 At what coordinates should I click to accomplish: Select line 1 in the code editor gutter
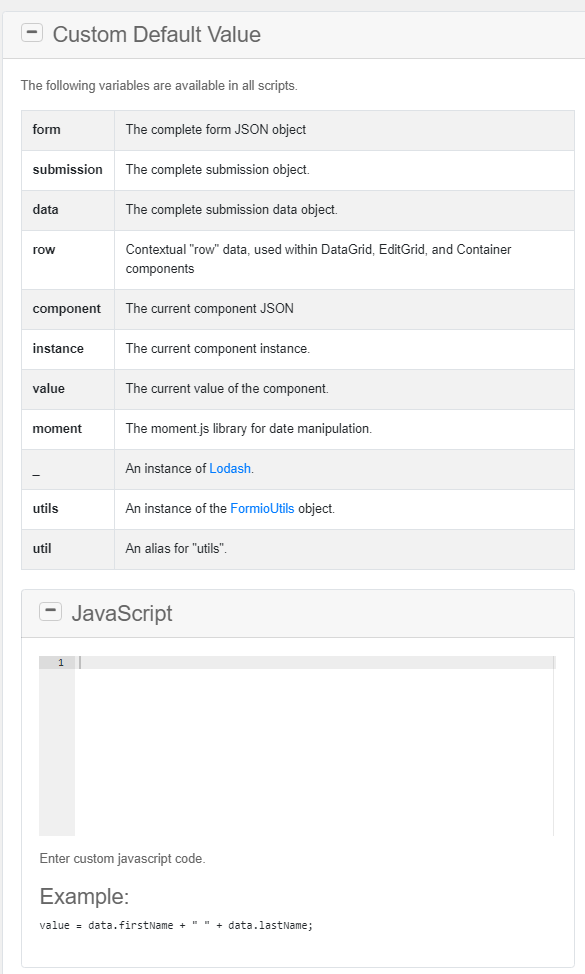(x=60, y=661)
